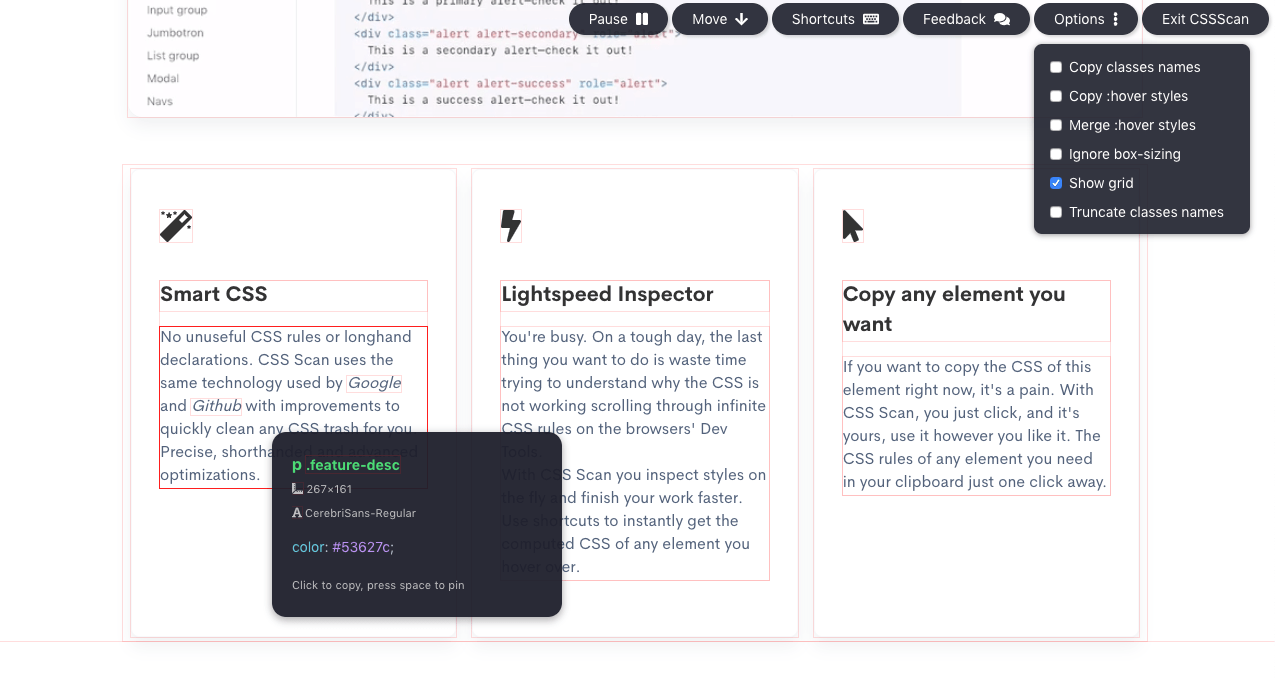
Task: Click the Move toolbar button
Action: (720, 19)
